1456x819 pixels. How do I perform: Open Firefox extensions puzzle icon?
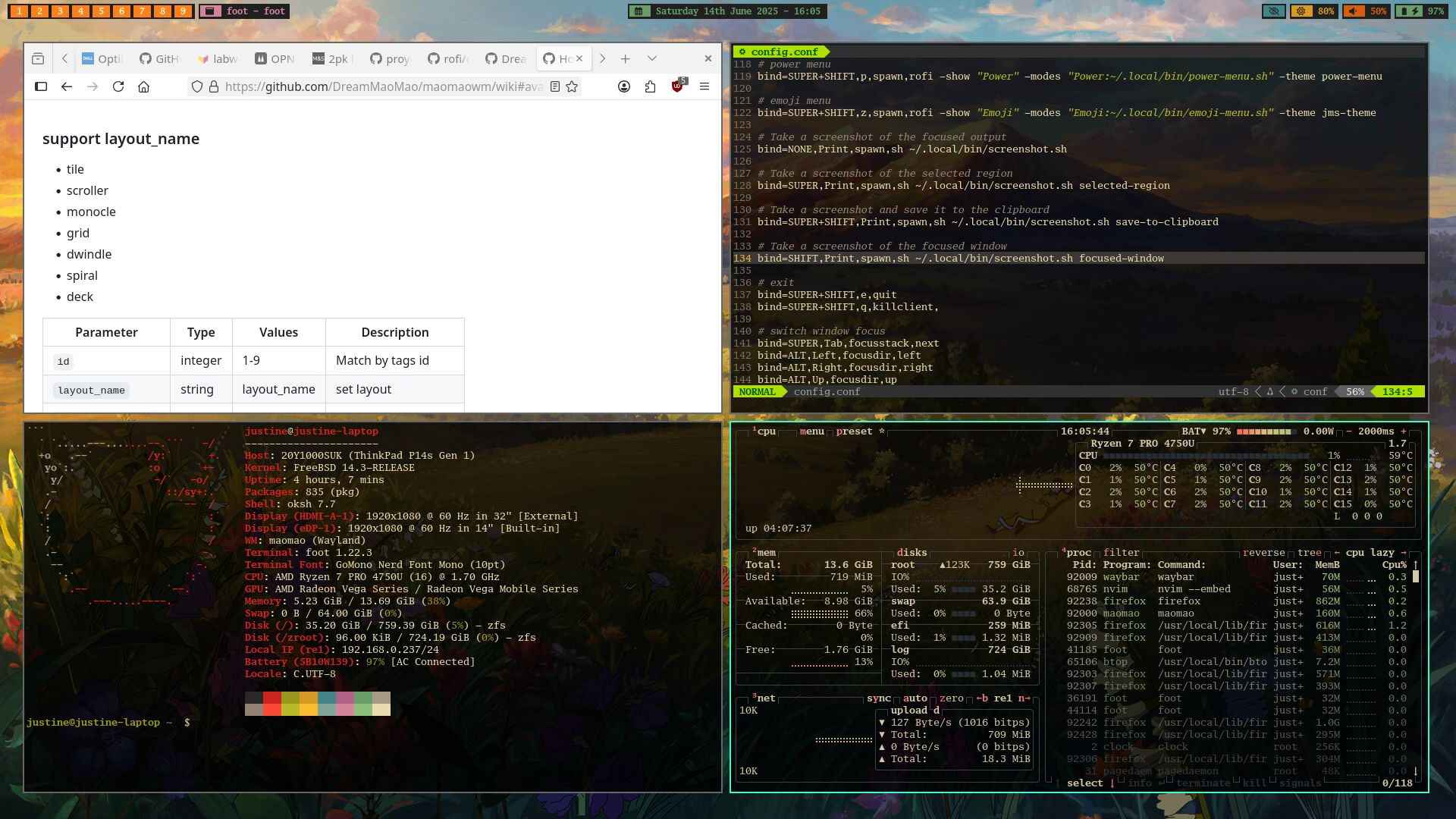[650, 86]
